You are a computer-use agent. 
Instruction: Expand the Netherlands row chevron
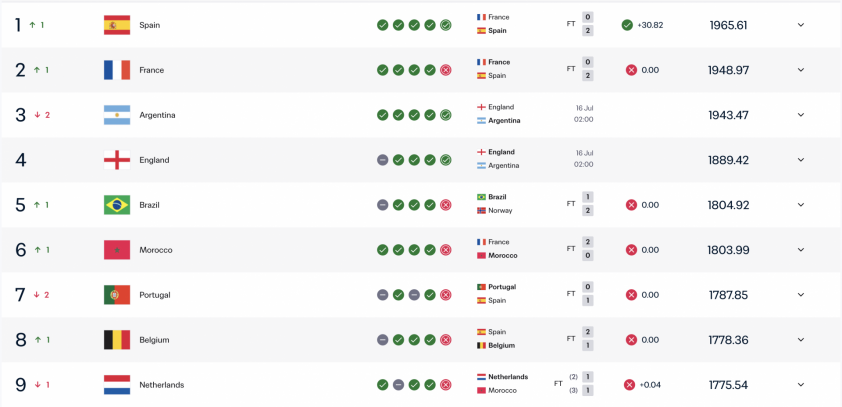801,385
